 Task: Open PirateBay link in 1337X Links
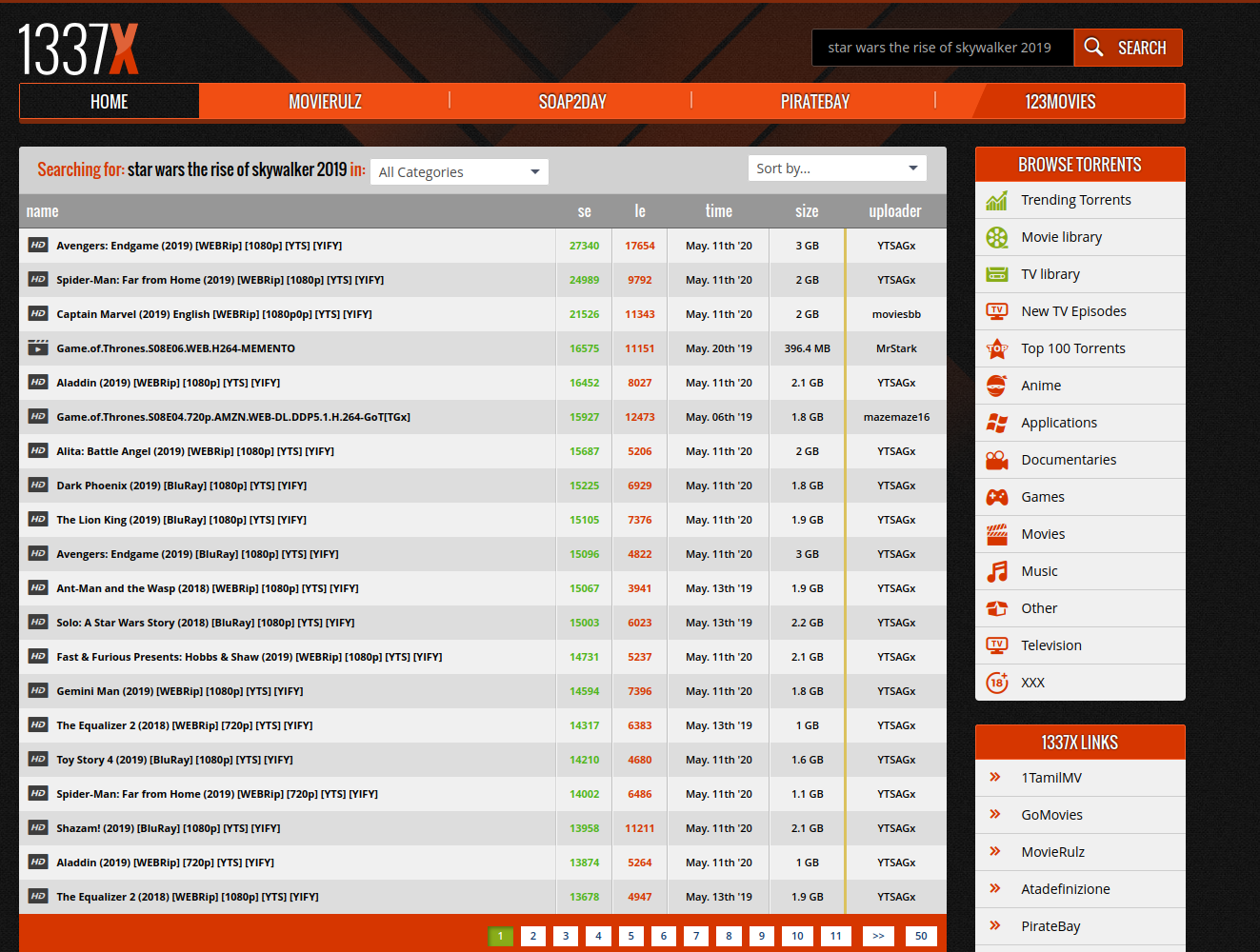(x=1050, y=926)
